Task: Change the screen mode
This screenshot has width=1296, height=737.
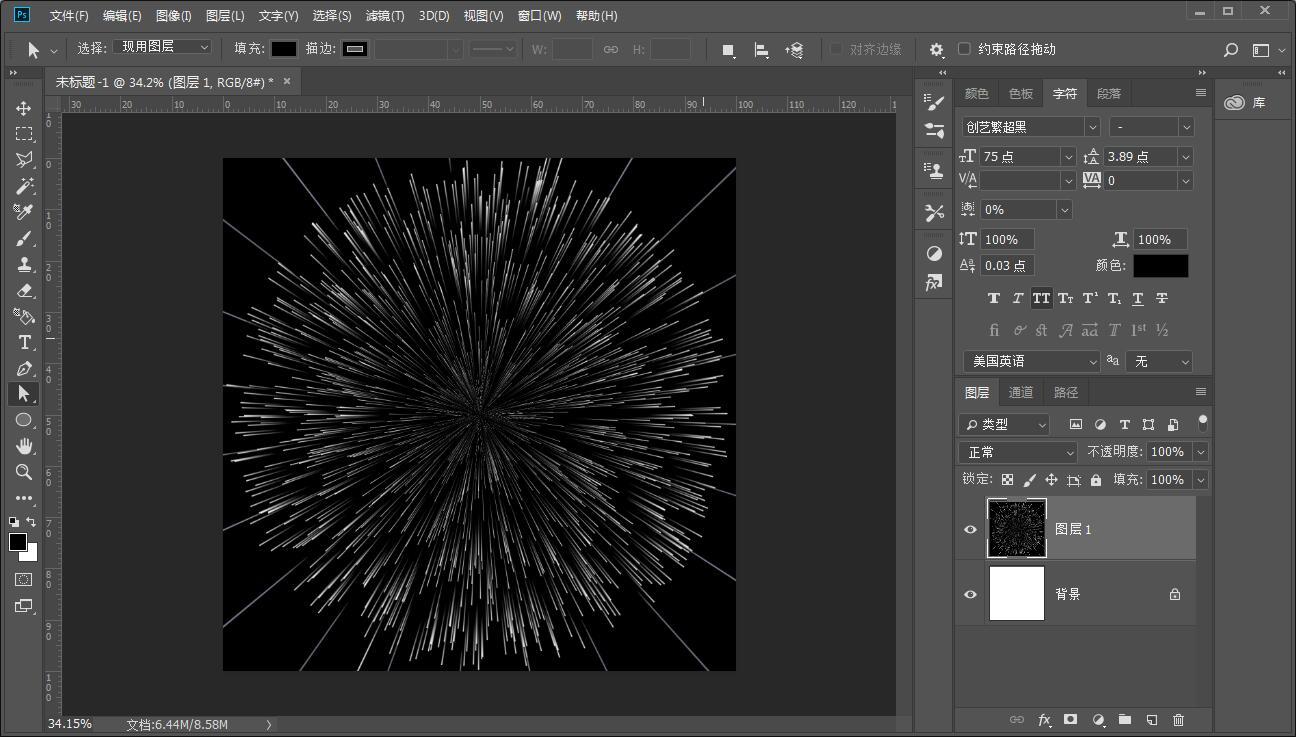Action: pos(24,606)
